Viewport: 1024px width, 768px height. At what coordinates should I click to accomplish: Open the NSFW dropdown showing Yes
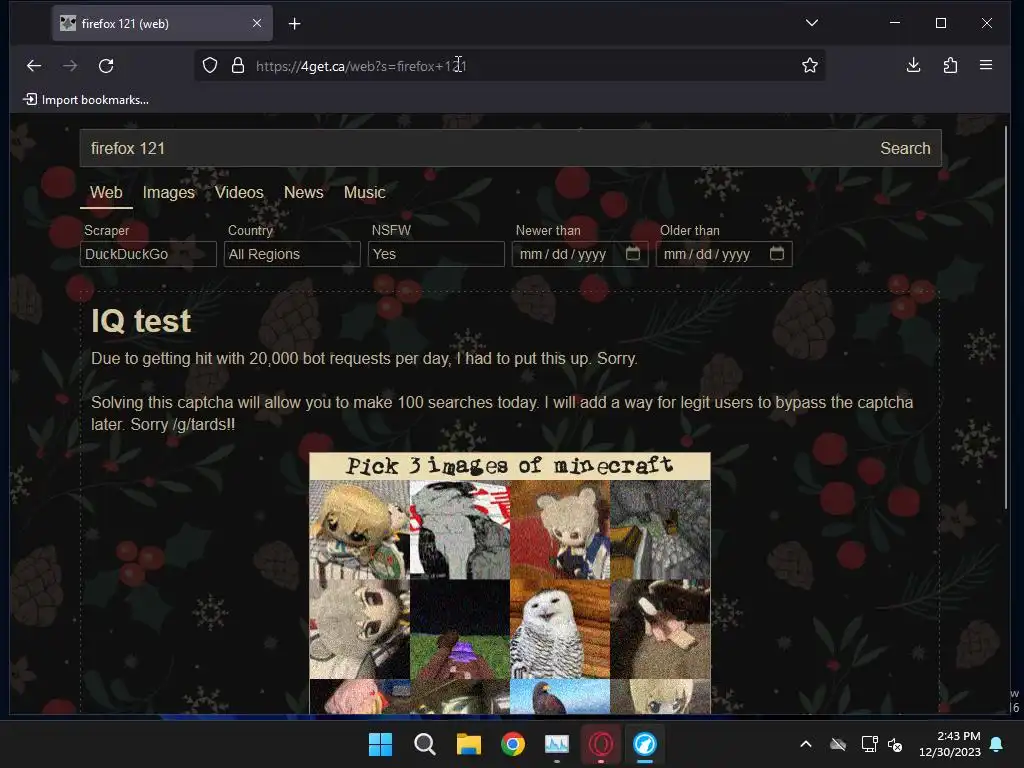tap(436, 254)
